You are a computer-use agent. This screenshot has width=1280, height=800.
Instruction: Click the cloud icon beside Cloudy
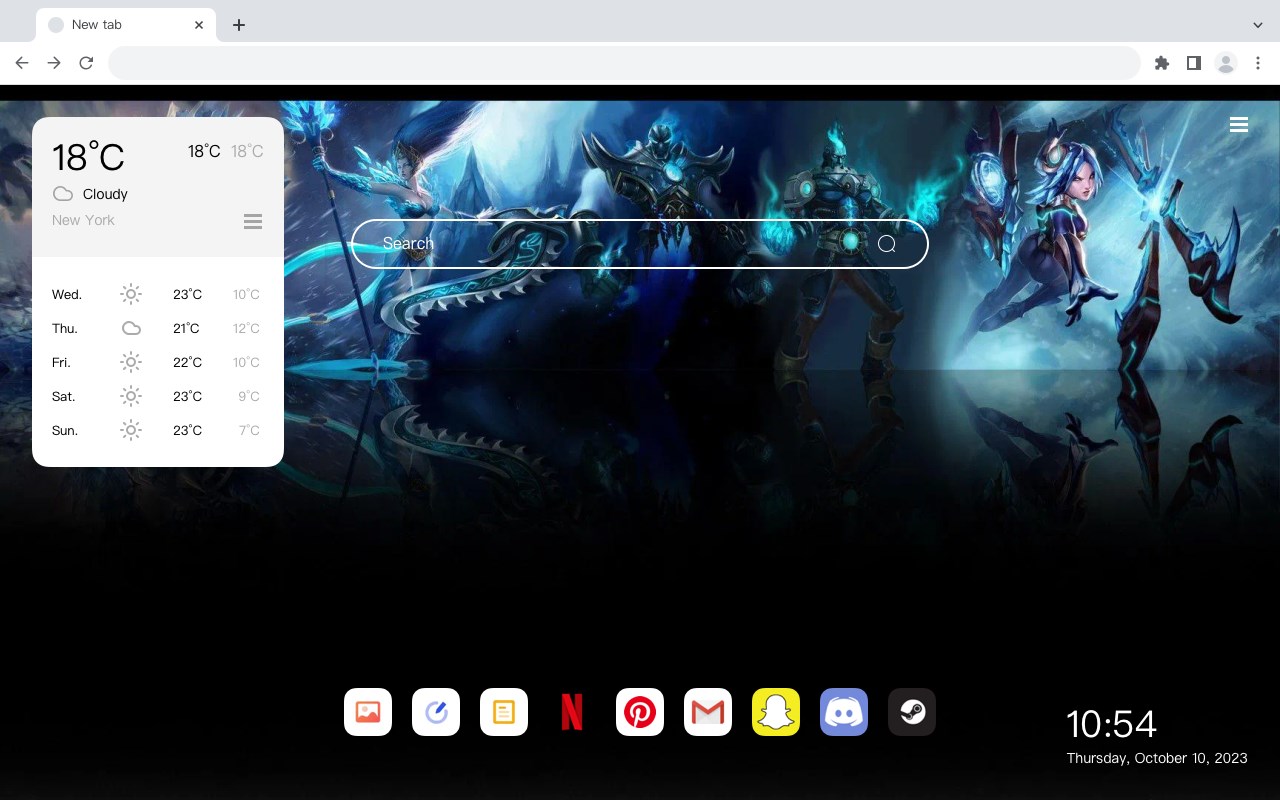click(63, 194)
